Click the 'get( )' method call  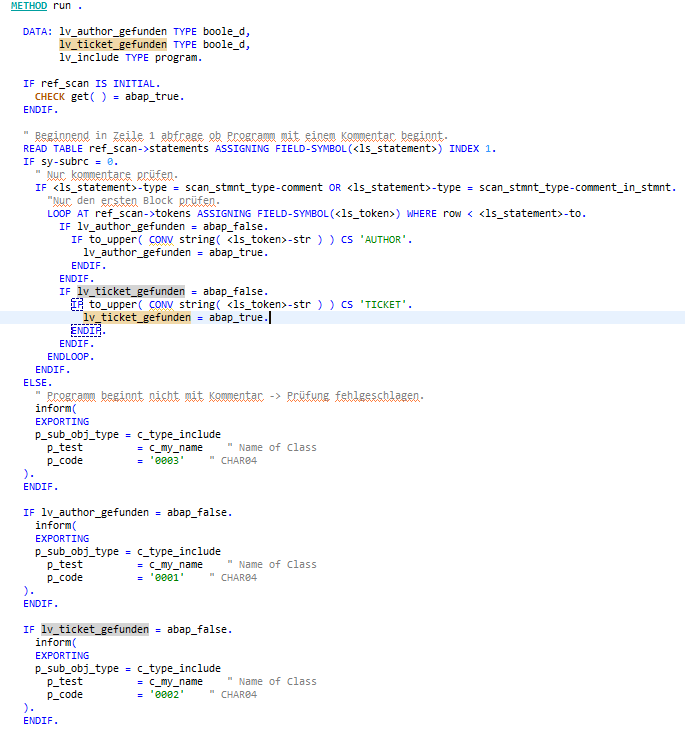[x=89, y=97]
